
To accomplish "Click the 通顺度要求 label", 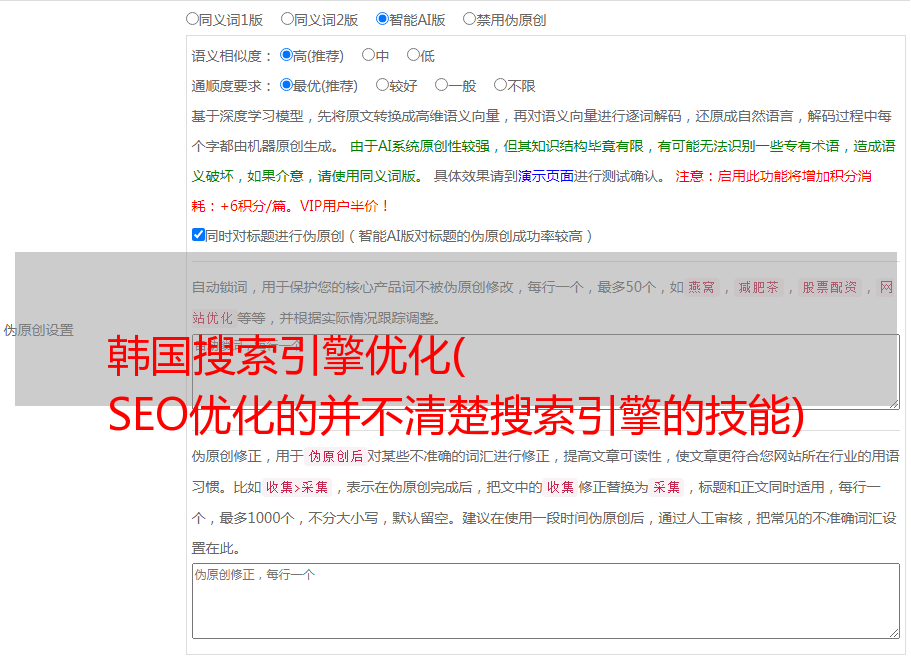I will [232, 87].
